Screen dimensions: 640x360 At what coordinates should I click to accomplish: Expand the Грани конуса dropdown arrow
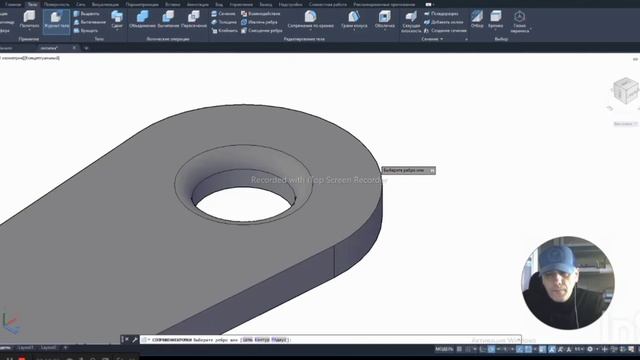pos(354,30)
